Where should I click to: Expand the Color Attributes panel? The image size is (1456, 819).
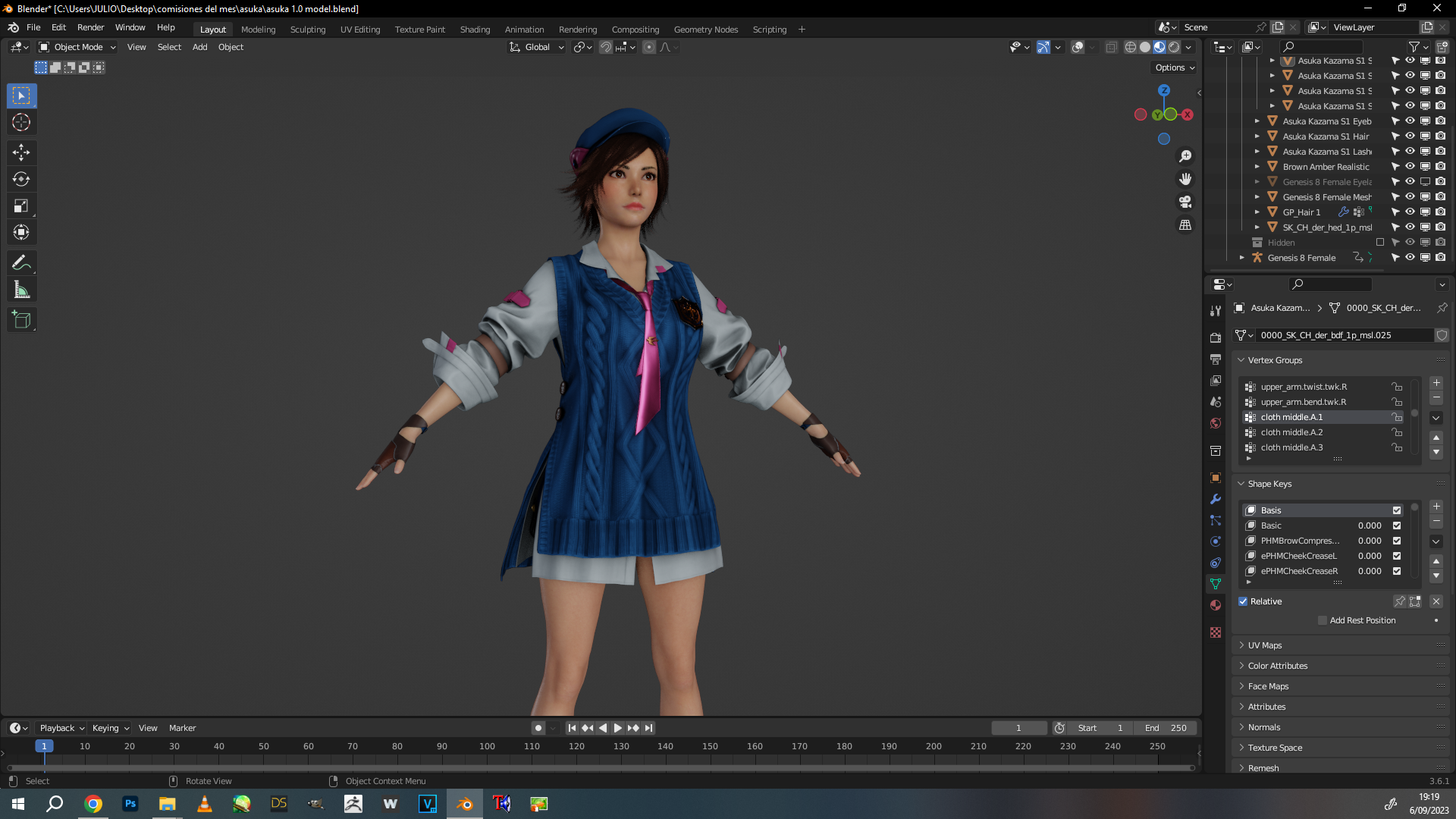pos(1278,666)
